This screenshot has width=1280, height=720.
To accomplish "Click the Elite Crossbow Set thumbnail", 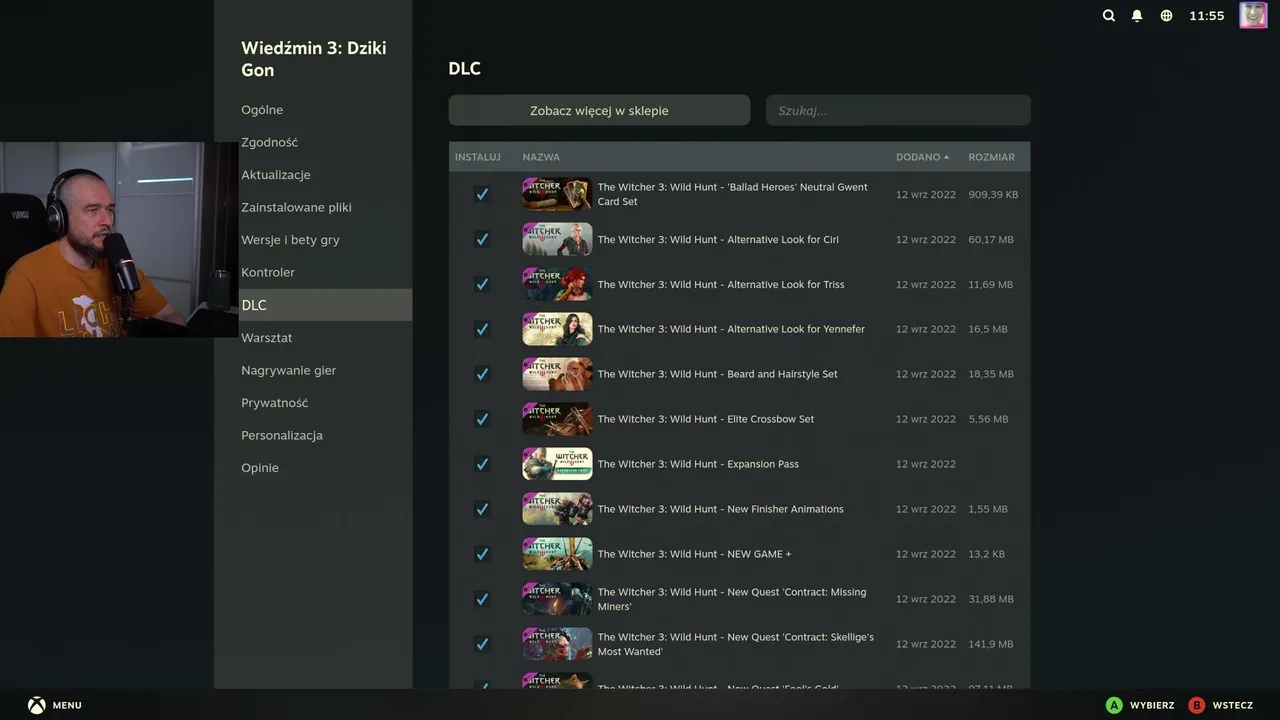I will point(557,419).
